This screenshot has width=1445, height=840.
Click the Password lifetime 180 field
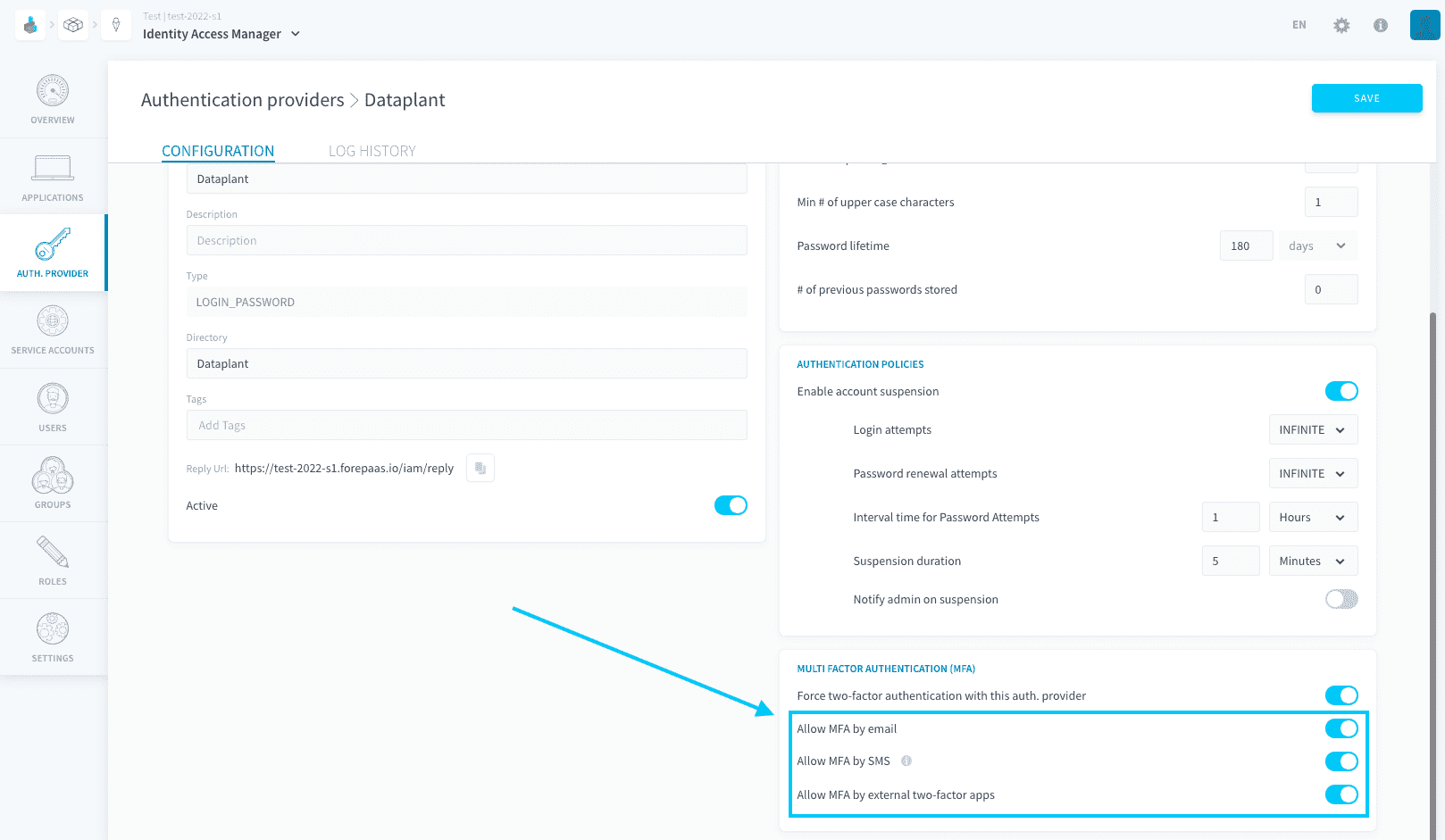pyautogui.click(x=1246, y=245)
